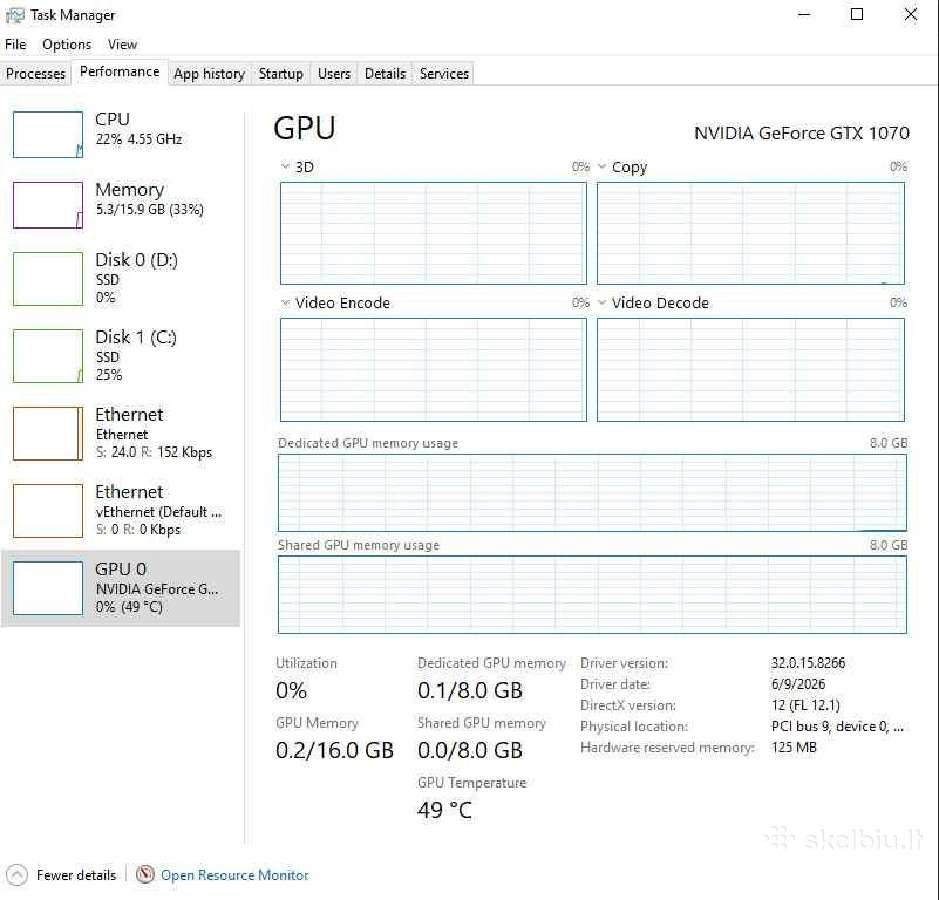Viewport: 939px width, 900px height.
Task: Switch to the Processes tab
Action: pos(35,74)
